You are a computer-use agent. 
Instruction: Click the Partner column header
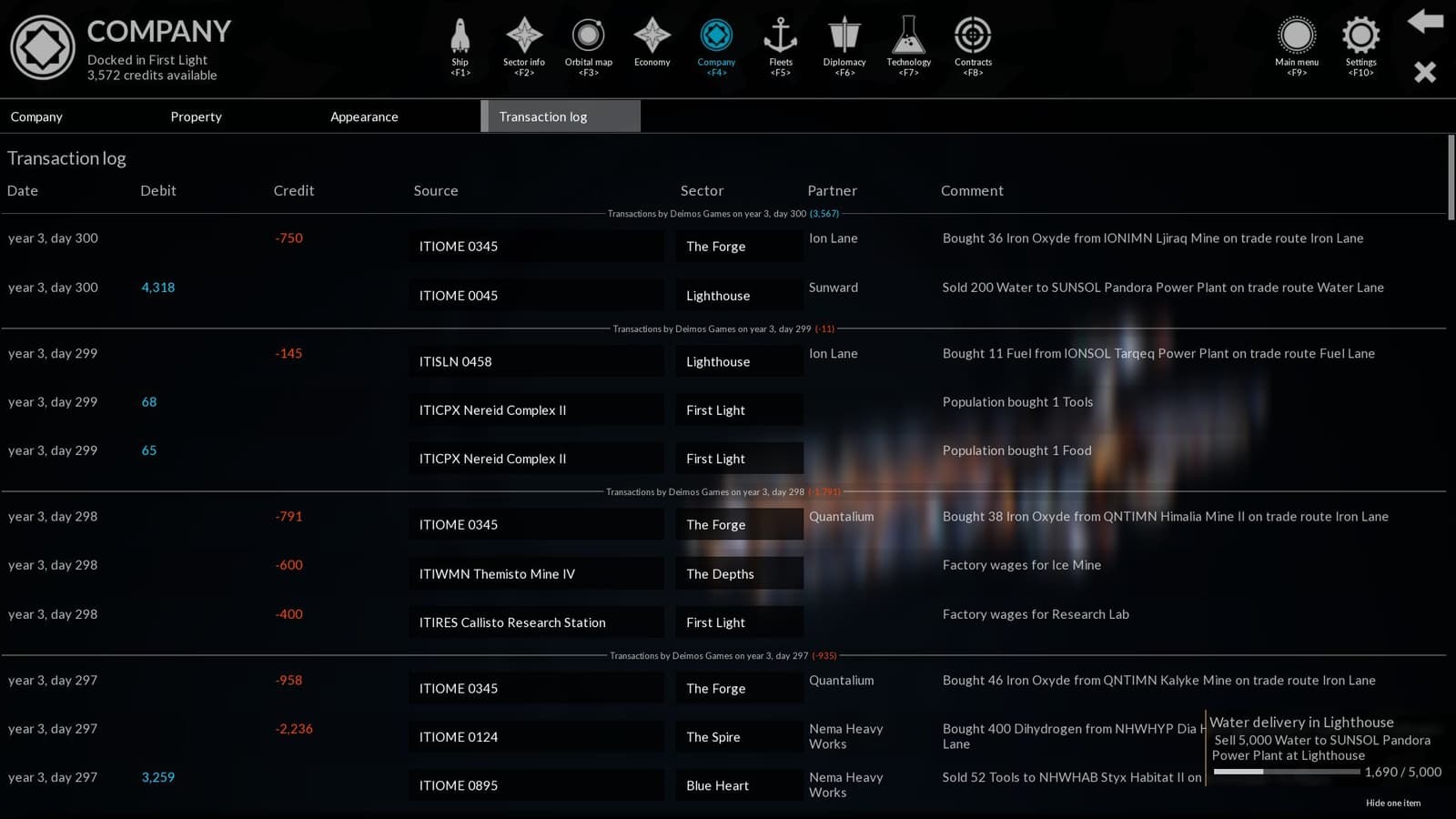832,190
